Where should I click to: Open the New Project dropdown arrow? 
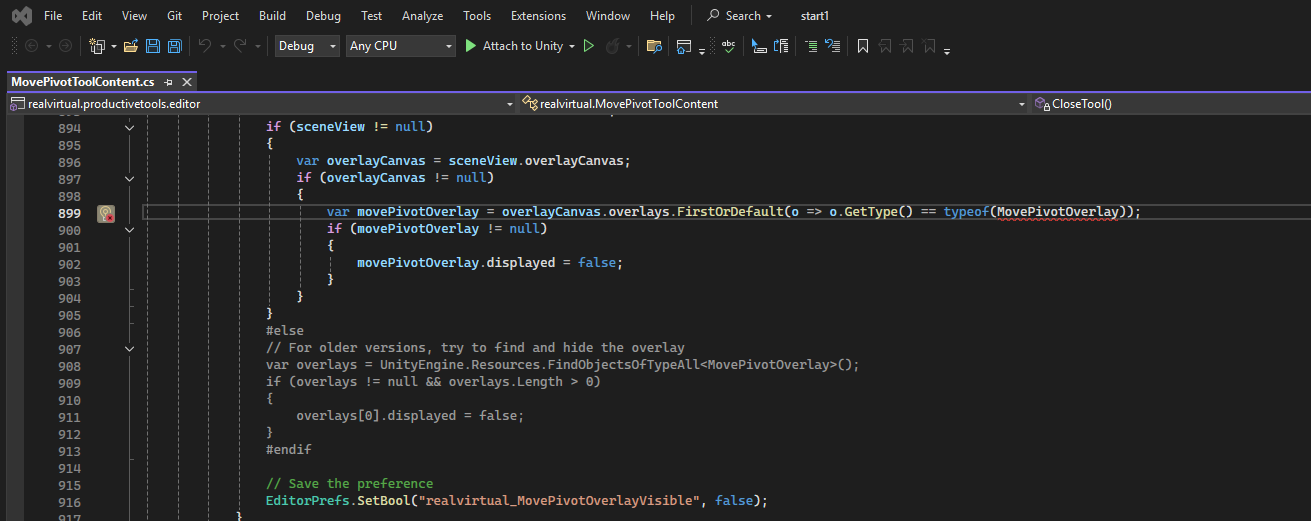point(114,47)
